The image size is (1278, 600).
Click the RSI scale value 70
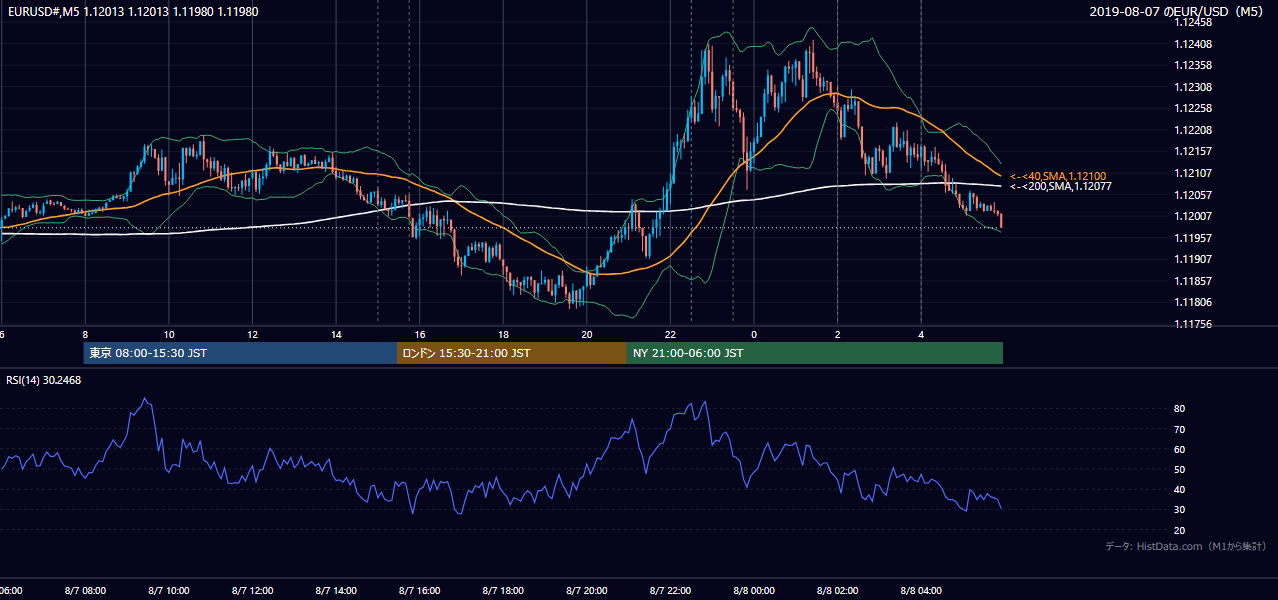tap(1180, 429)
